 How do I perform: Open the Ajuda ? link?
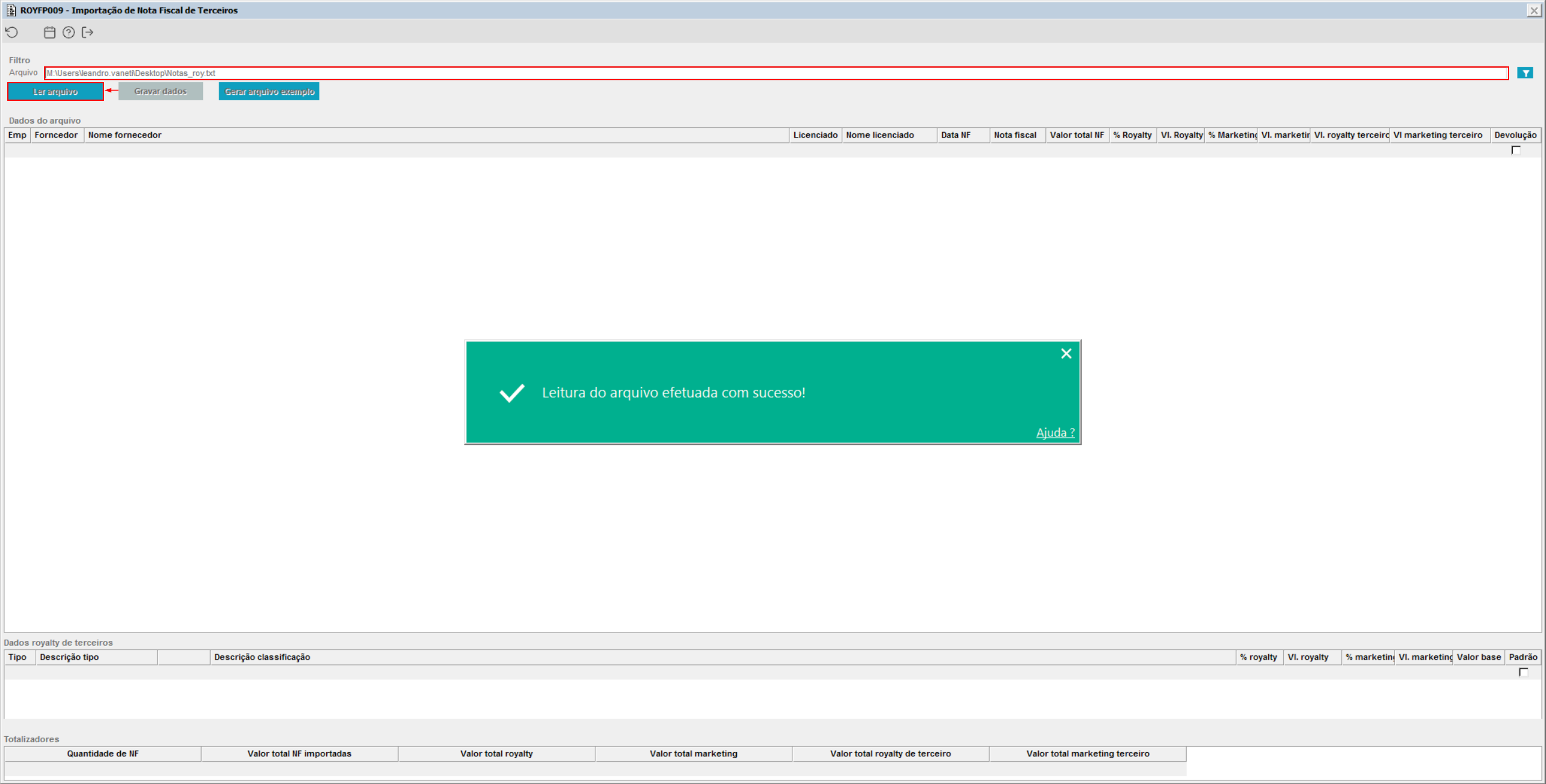pyautogui.click(x=1055, y=433)
